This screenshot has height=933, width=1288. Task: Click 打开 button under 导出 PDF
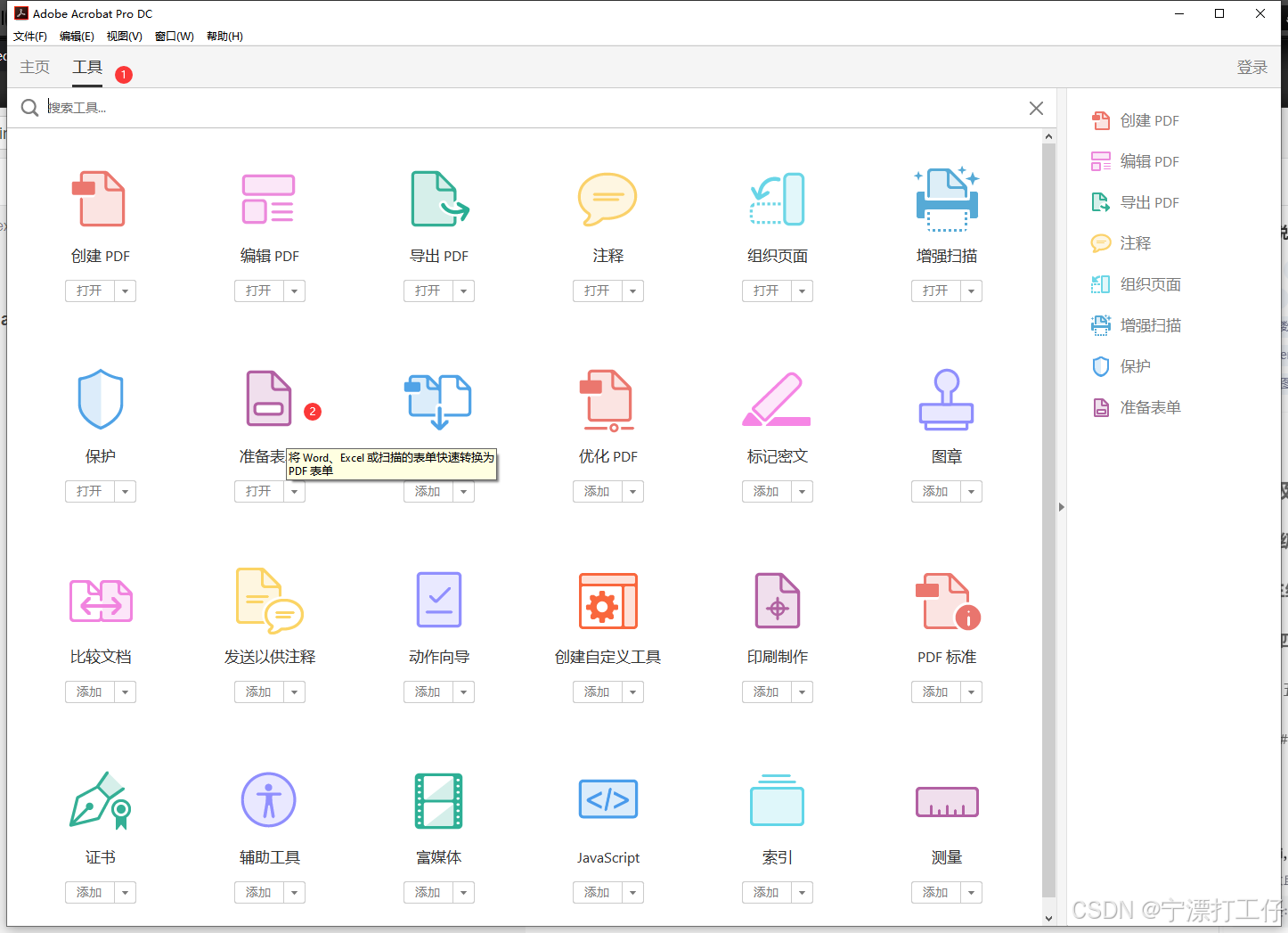[x=428, y=291]
